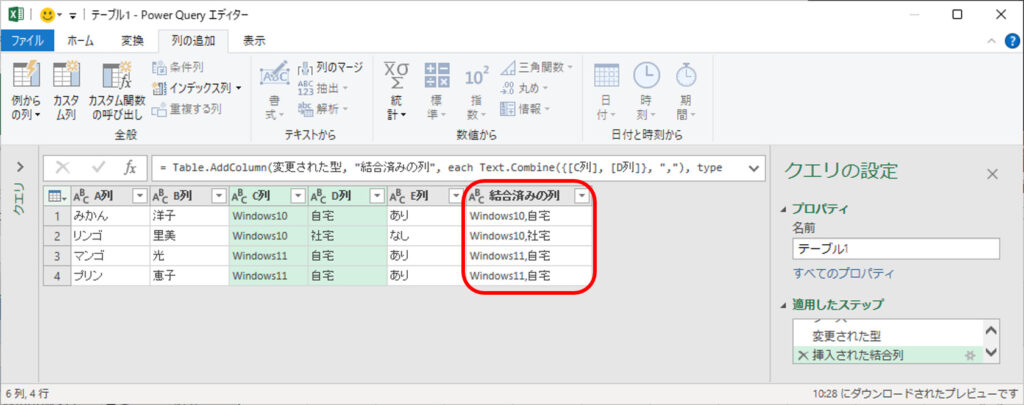Open All Properties (すべてのプロパティ) link

click(x=843, y=274)
